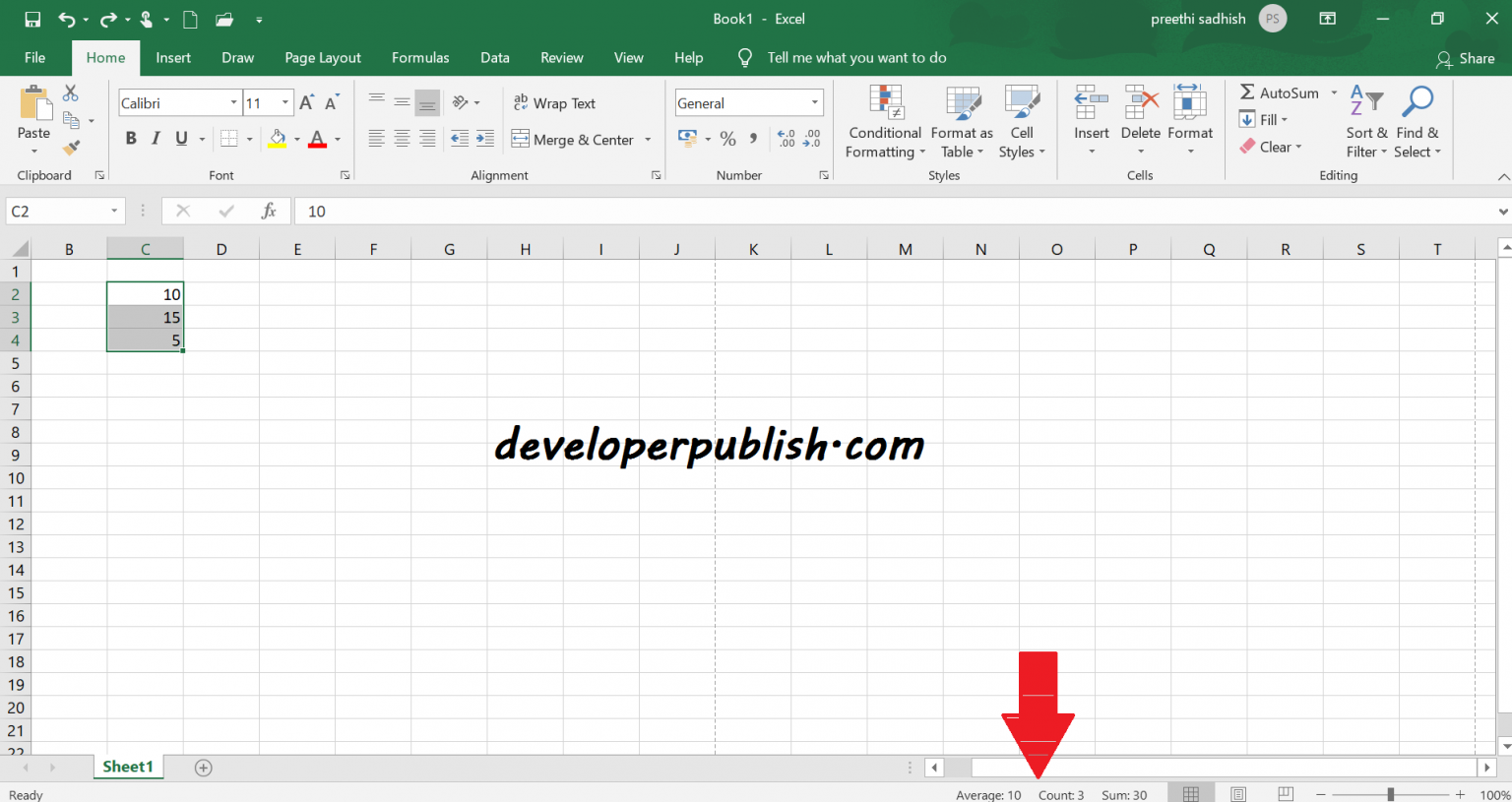Apply the Percent Style icon
This screenshot has height=802, width=1512.
(x=728, y=139)
